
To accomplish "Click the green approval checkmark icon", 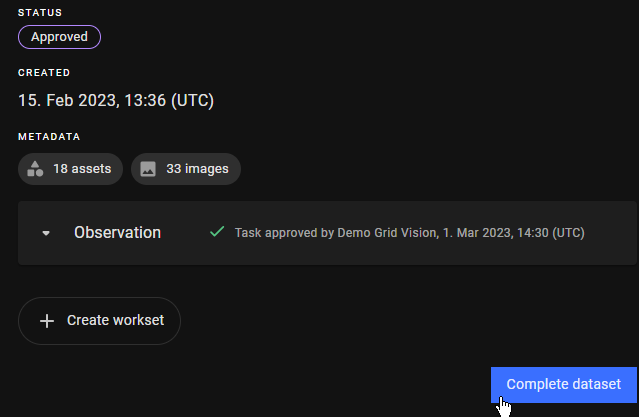I will 216,232.
